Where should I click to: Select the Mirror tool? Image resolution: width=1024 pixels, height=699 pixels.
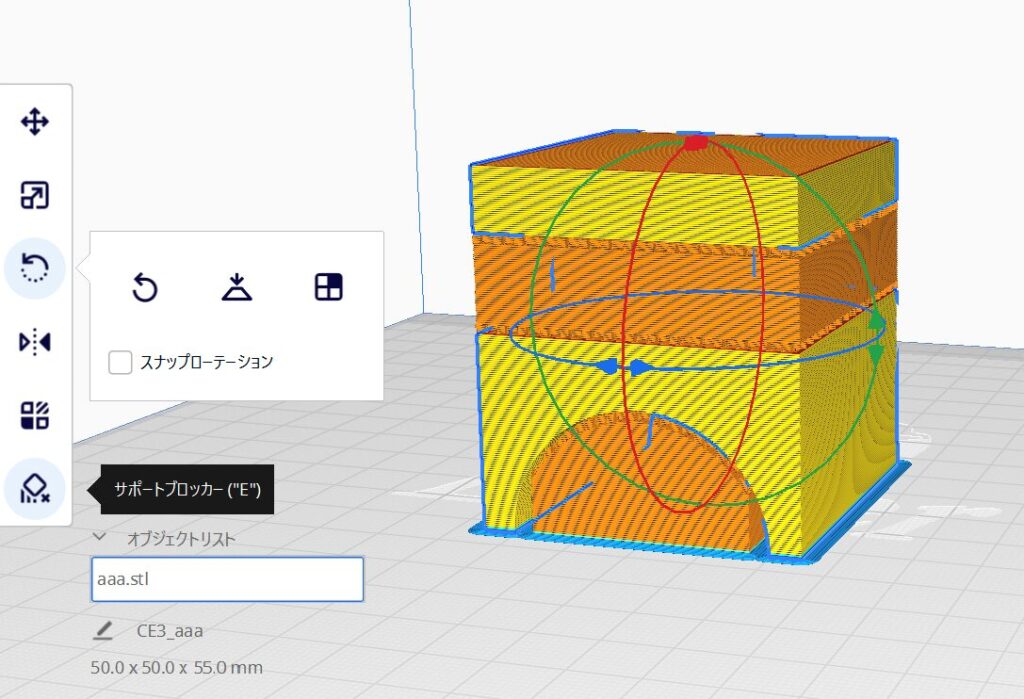point(35,342)
